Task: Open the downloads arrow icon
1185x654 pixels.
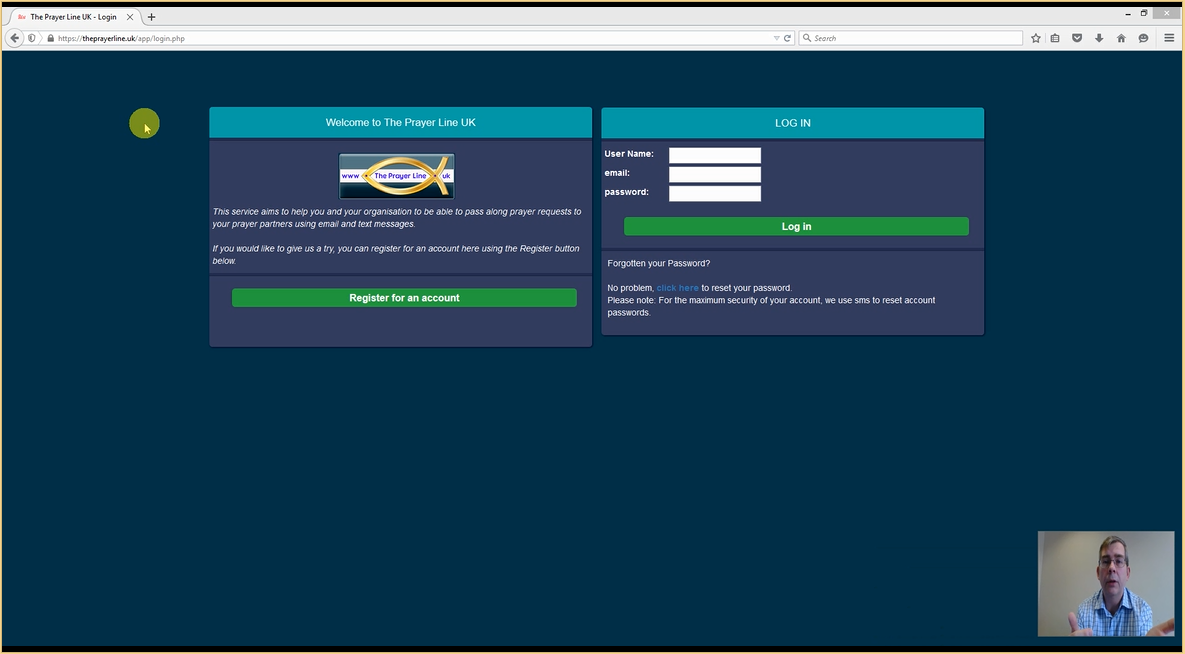Action: tap(1099, 38)
